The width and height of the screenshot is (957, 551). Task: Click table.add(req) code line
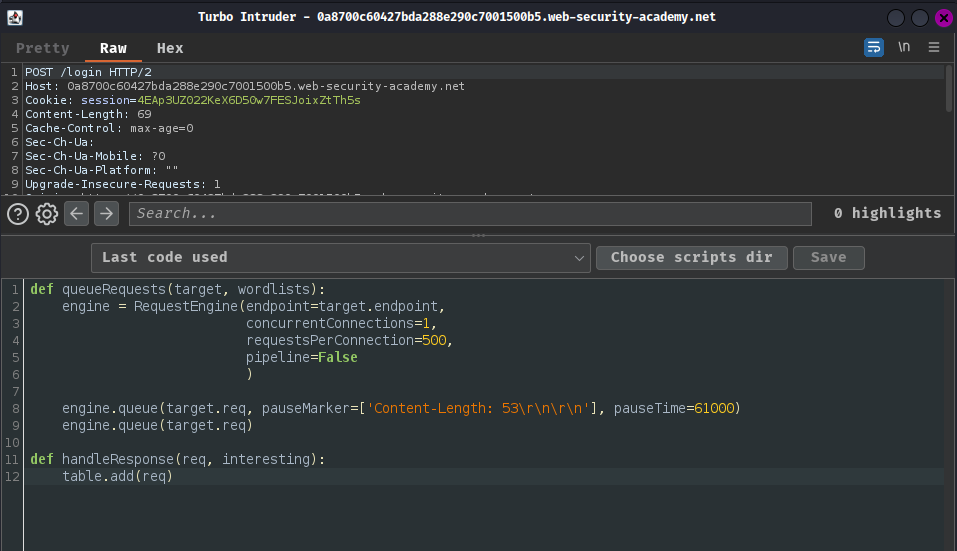click(117, 477)
